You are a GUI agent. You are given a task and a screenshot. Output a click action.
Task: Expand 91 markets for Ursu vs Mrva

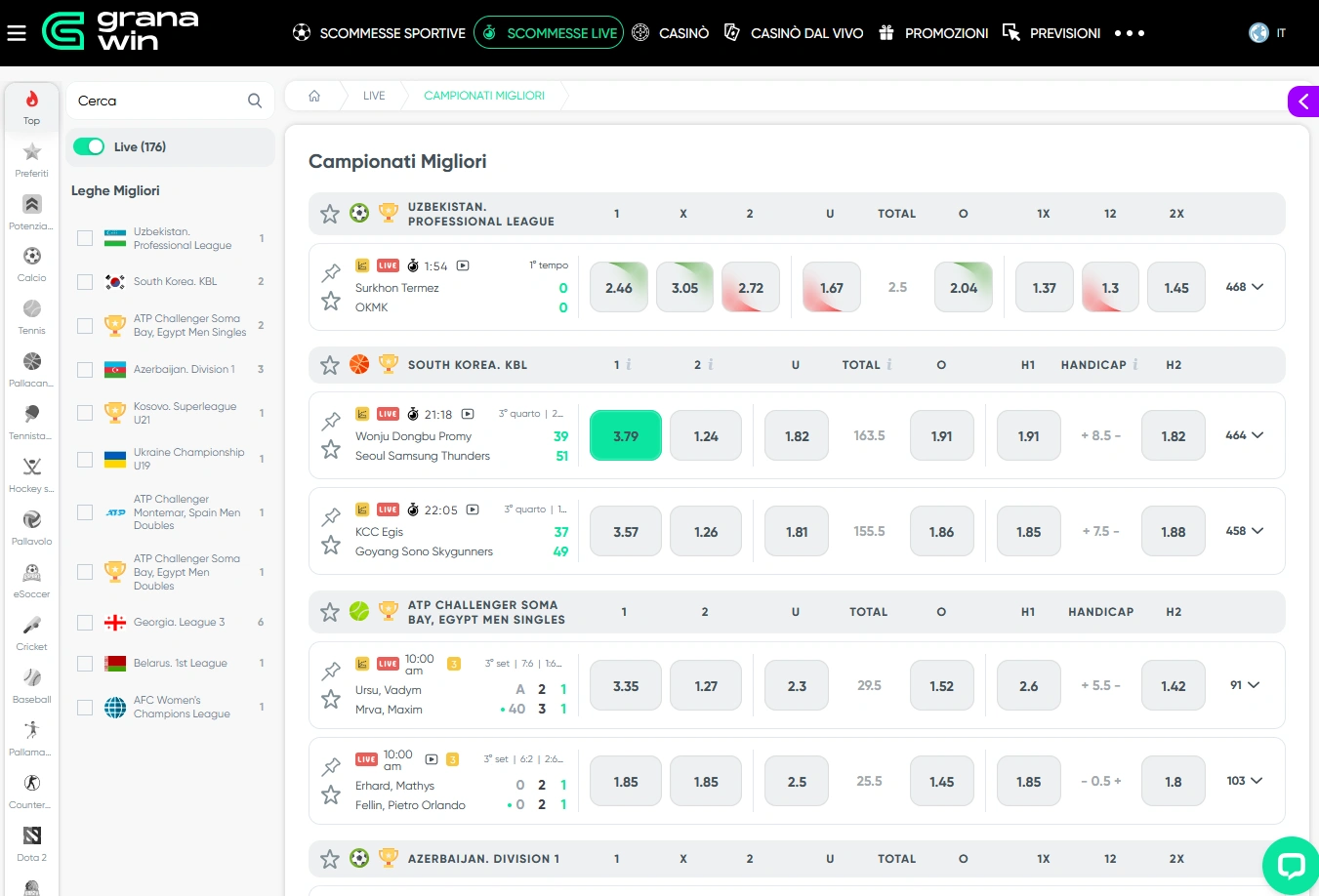(x=1245, y=686)
